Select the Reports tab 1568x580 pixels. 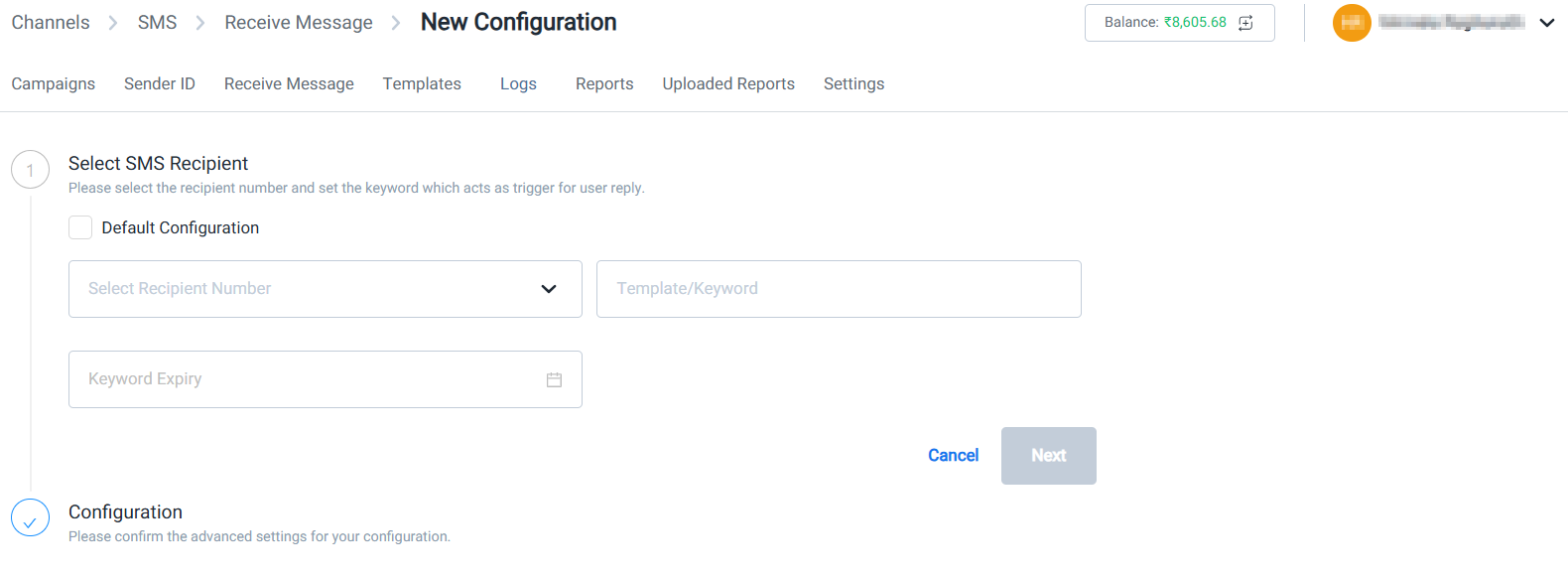[604, 83]
